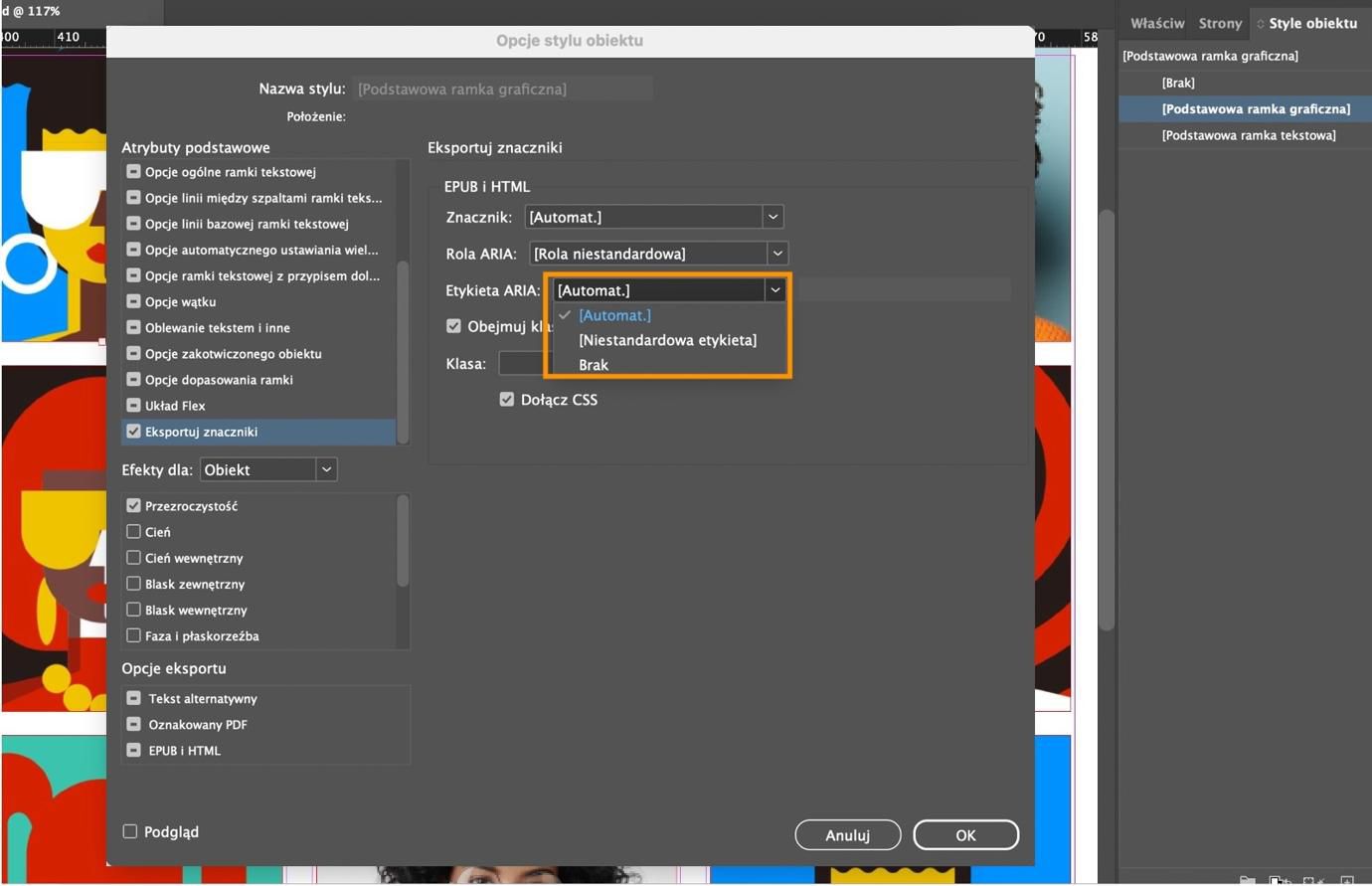Select Opcje zakotwiczonego obiektu row
1372x886 pixels.
[258, 353]
